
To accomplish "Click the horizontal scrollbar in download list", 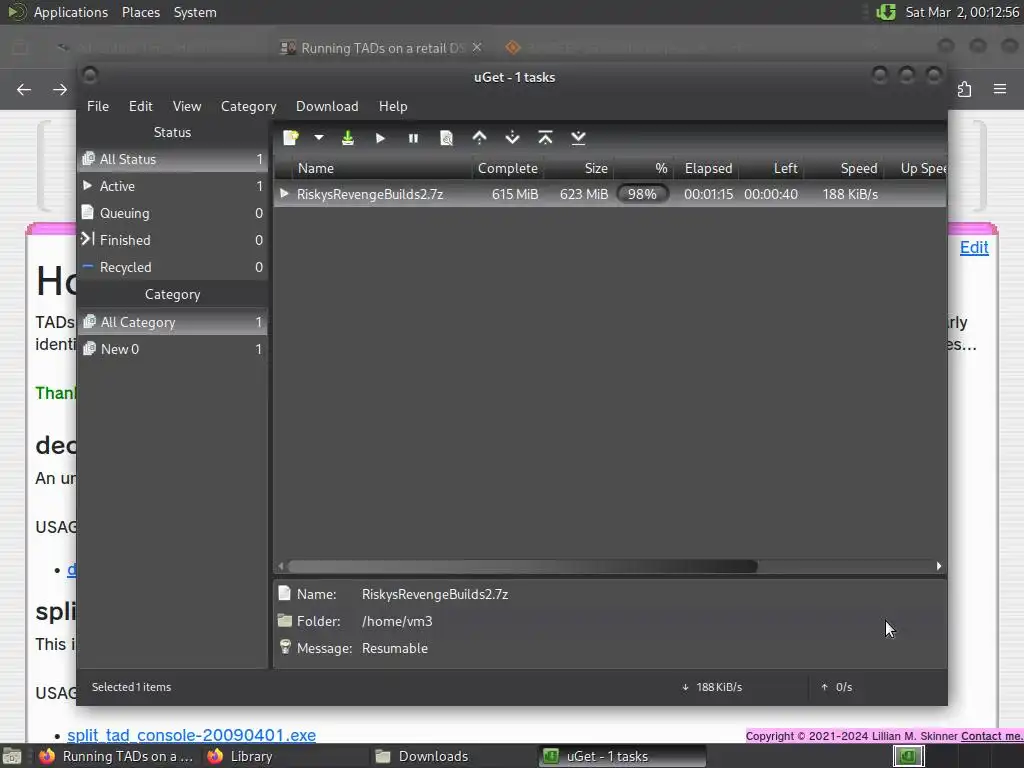I will 522,566.
